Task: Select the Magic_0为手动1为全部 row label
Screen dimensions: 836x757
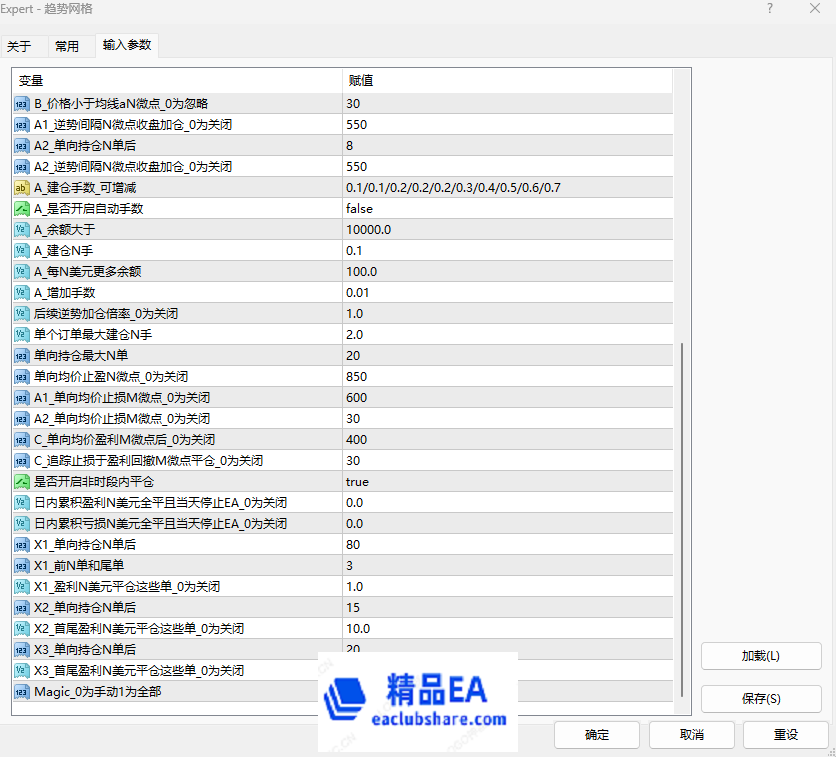Action: pyautogui.click(x=98, y=692)
